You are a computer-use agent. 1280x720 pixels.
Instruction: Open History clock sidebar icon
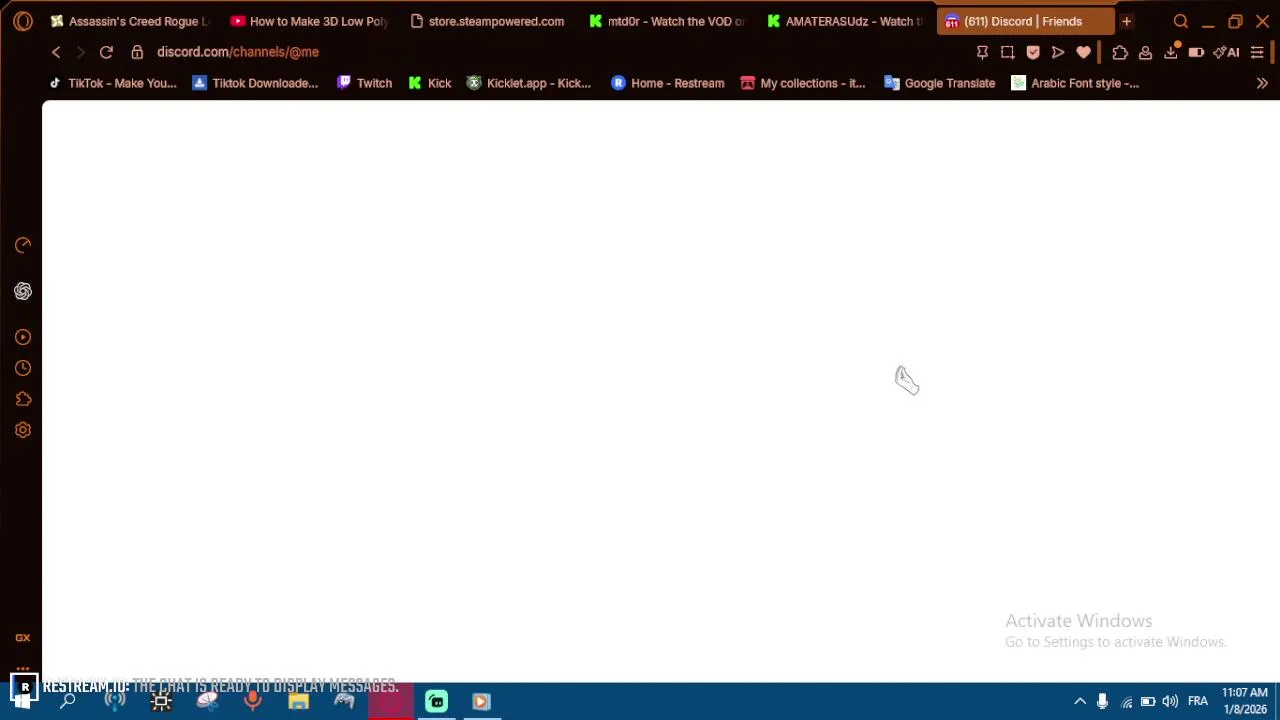coord(23,368)
